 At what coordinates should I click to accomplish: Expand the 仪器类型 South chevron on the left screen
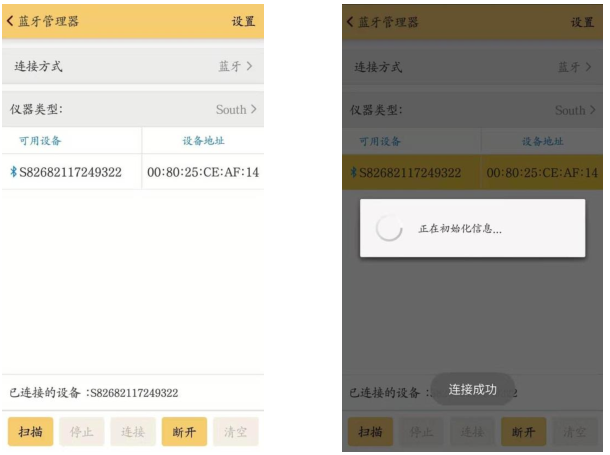[x=253, y=109]
